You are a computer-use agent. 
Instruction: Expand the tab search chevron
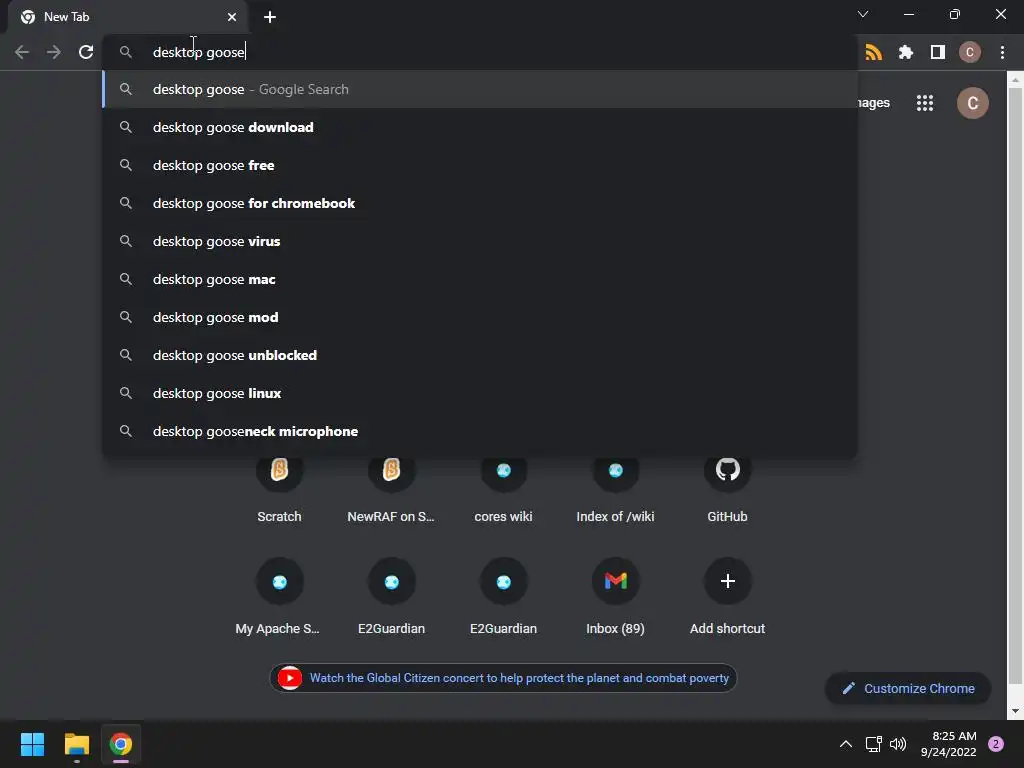click(863, 14)
